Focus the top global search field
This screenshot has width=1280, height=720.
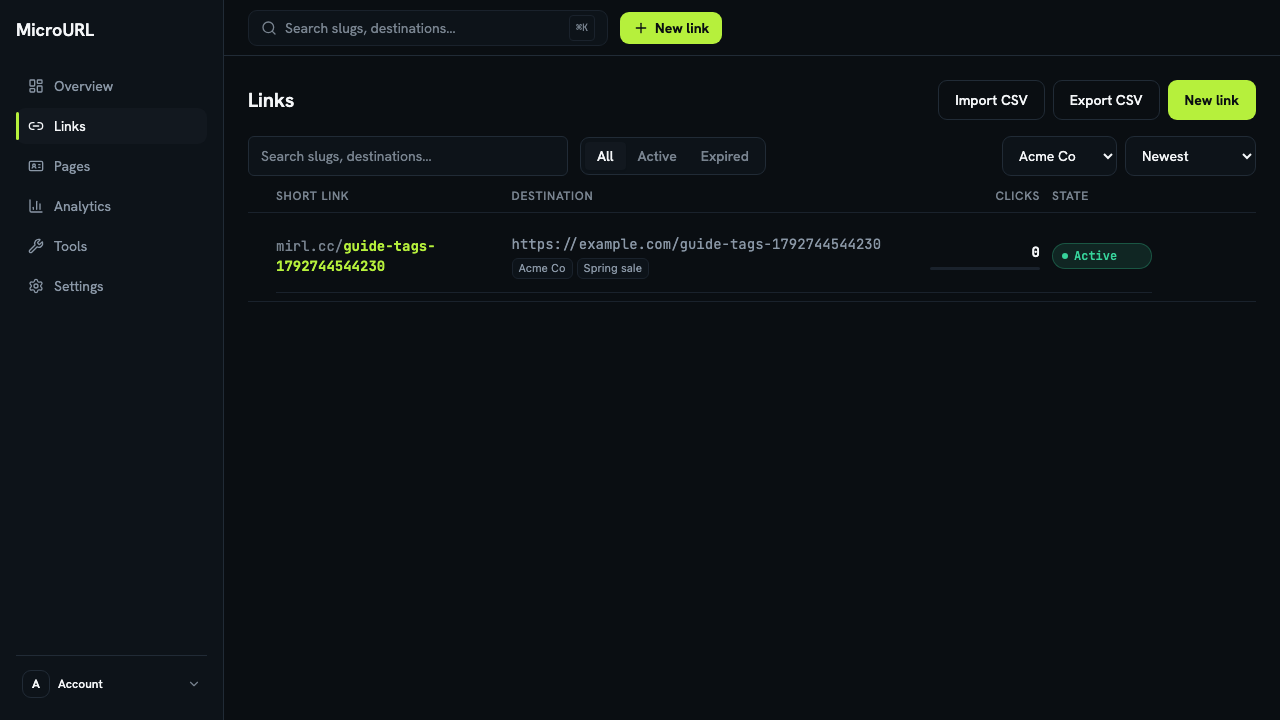pos(428,28)
